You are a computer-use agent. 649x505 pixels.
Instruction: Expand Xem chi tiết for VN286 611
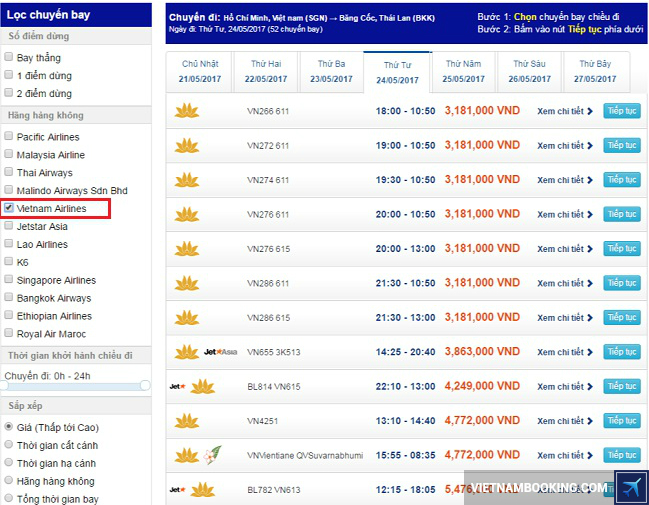[565, 283]
